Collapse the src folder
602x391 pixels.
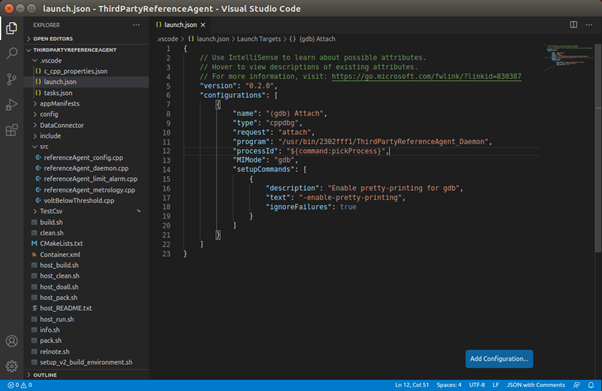[x=86, y=147]
